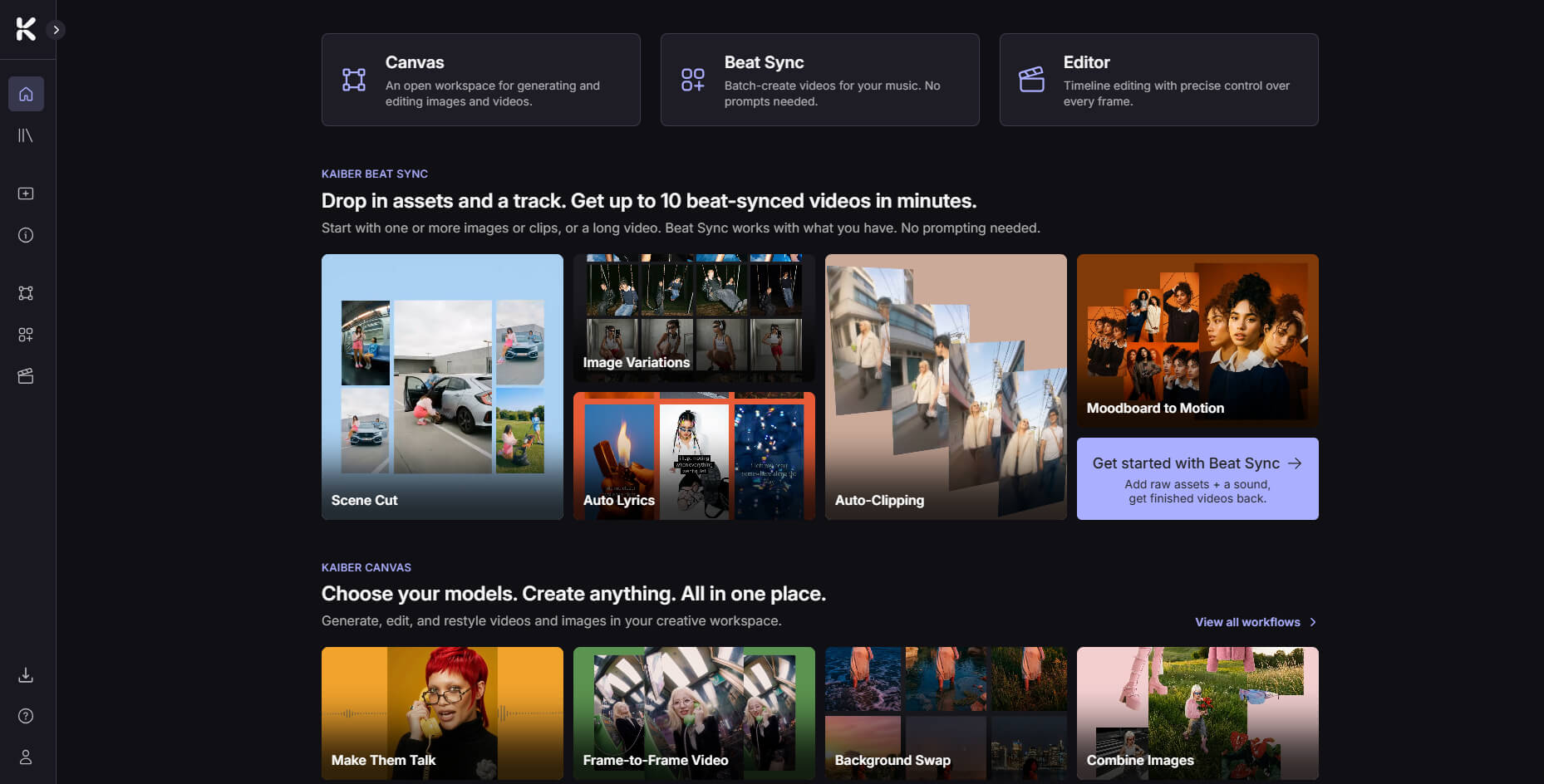The width and height of the screenshot is (1544, 784).
Task: Select the Scene Cut thumbnail
Action: 442,387
